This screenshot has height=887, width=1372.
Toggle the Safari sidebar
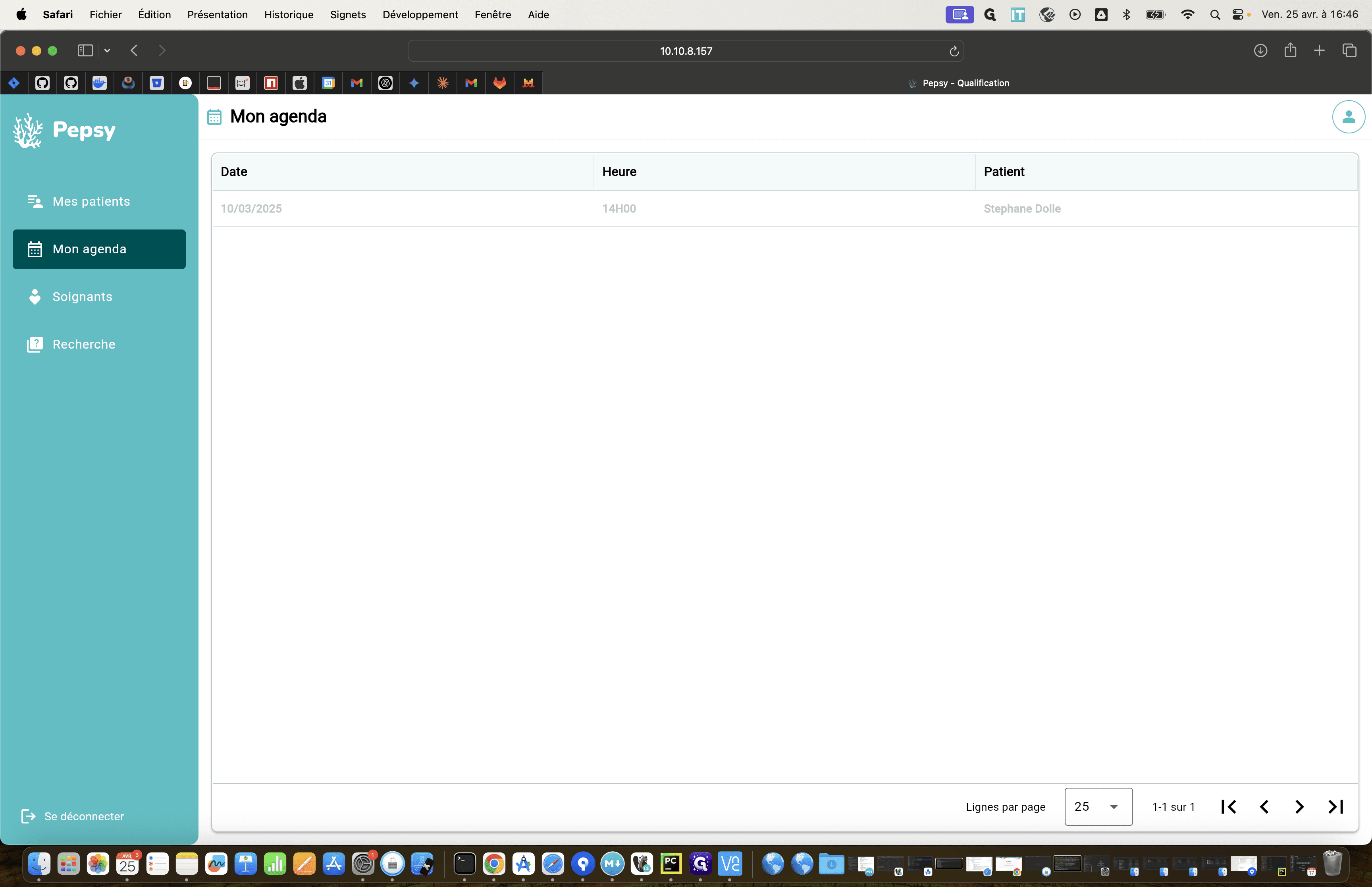(x=85, y=51)
